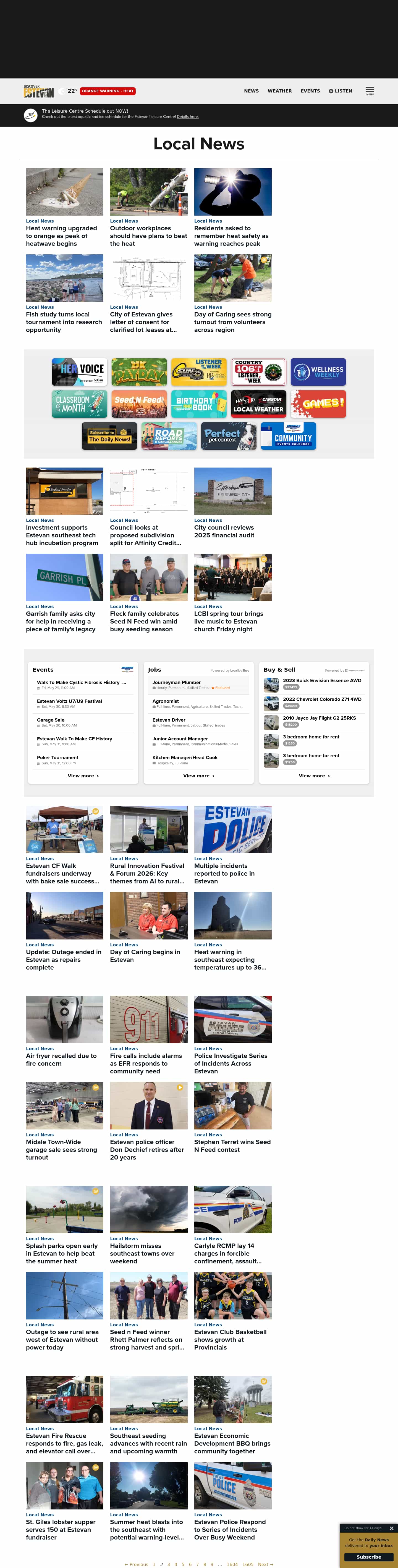Screen dimensions: 398x1568
Task: Open Day of Caring begins in Estevan
Action: click(145, 956)
